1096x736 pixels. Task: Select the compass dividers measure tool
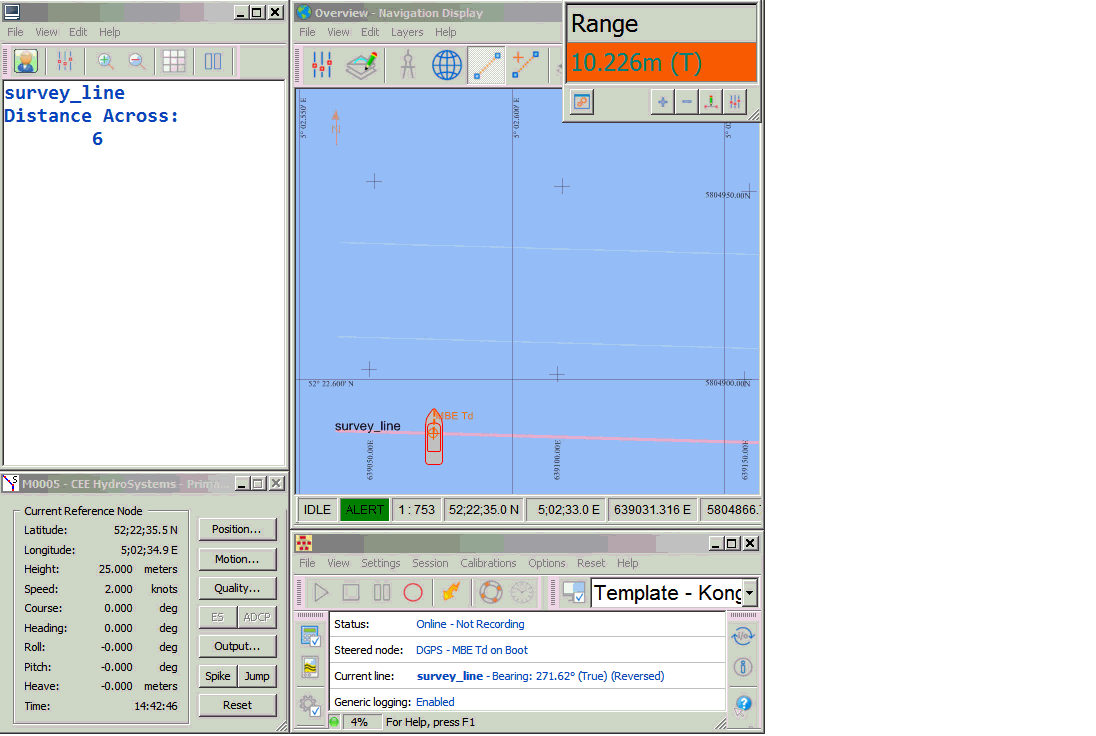pos(407,65)
